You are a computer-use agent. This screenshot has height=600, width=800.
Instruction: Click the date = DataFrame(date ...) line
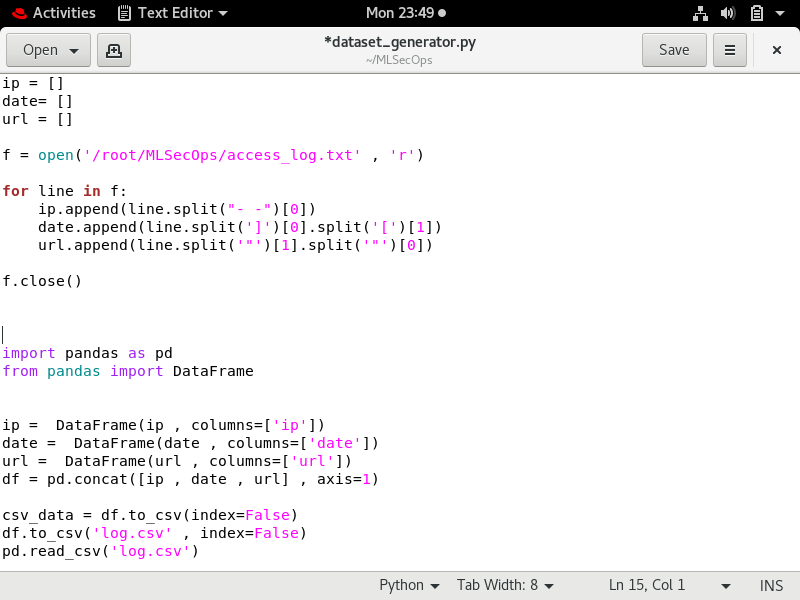[190, 443]
